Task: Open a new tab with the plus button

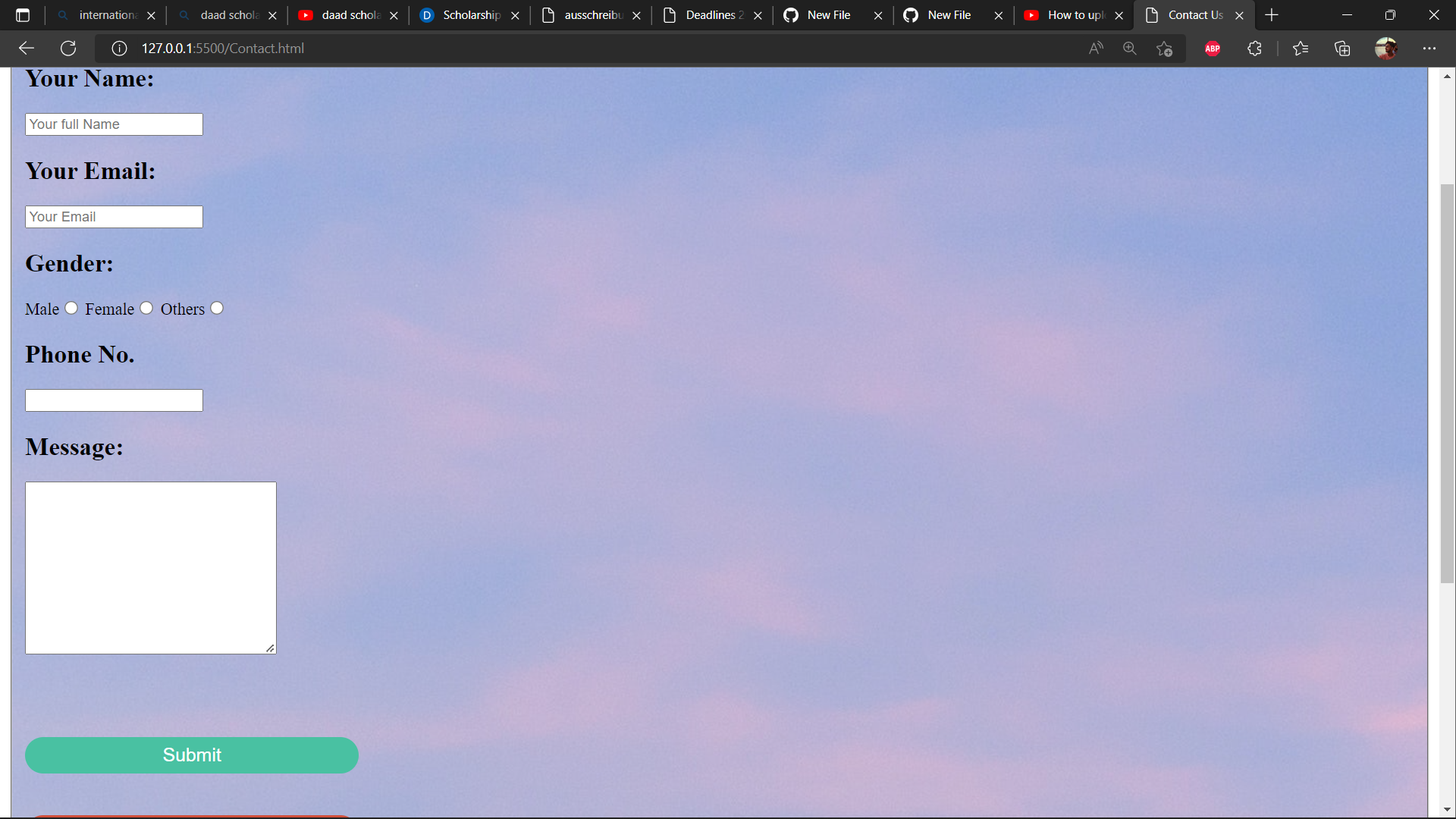Action: tap(1272, 15)
